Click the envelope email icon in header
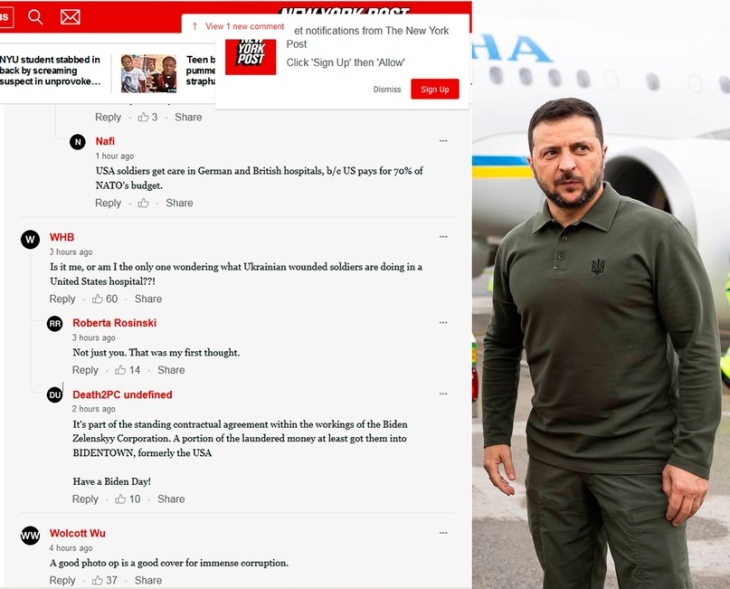 (x=70, y=17)
